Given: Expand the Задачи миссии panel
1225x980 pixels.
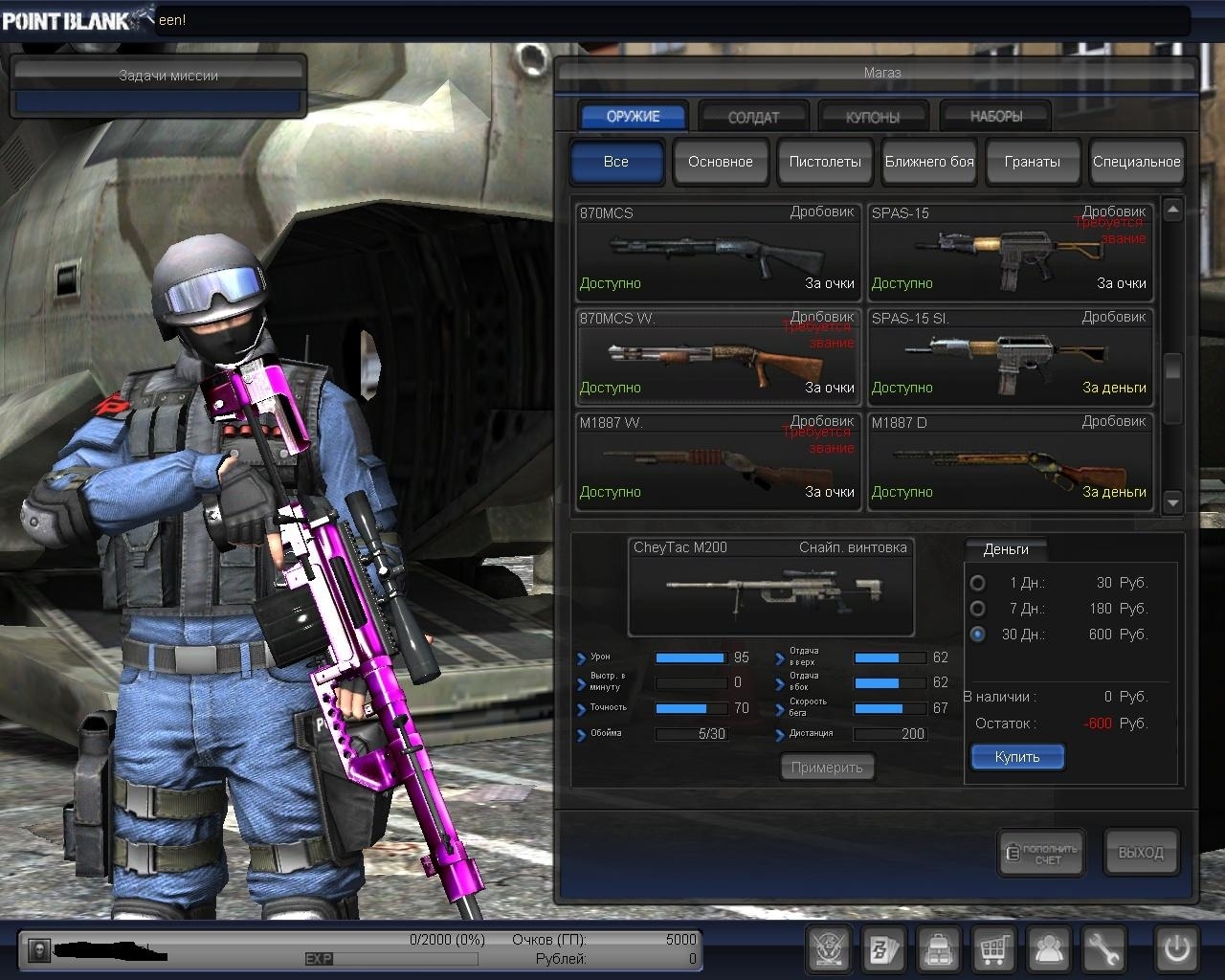Looking at the screenshot, I should (158, 76).
